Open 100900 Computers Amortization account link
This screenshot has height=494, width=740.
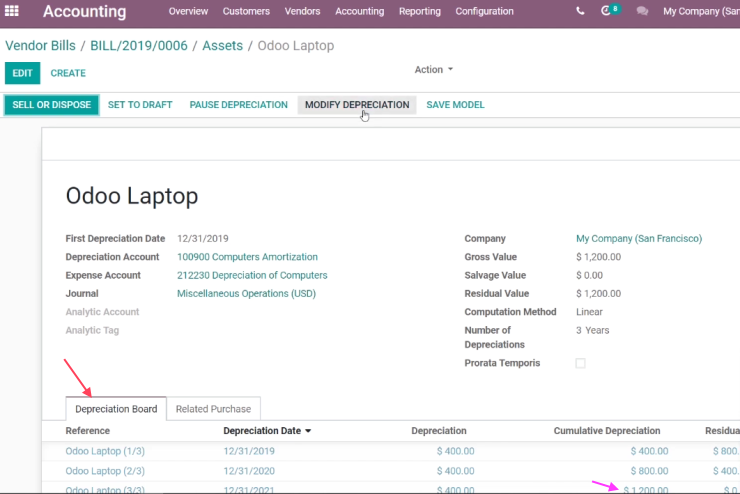coord(247,257)
